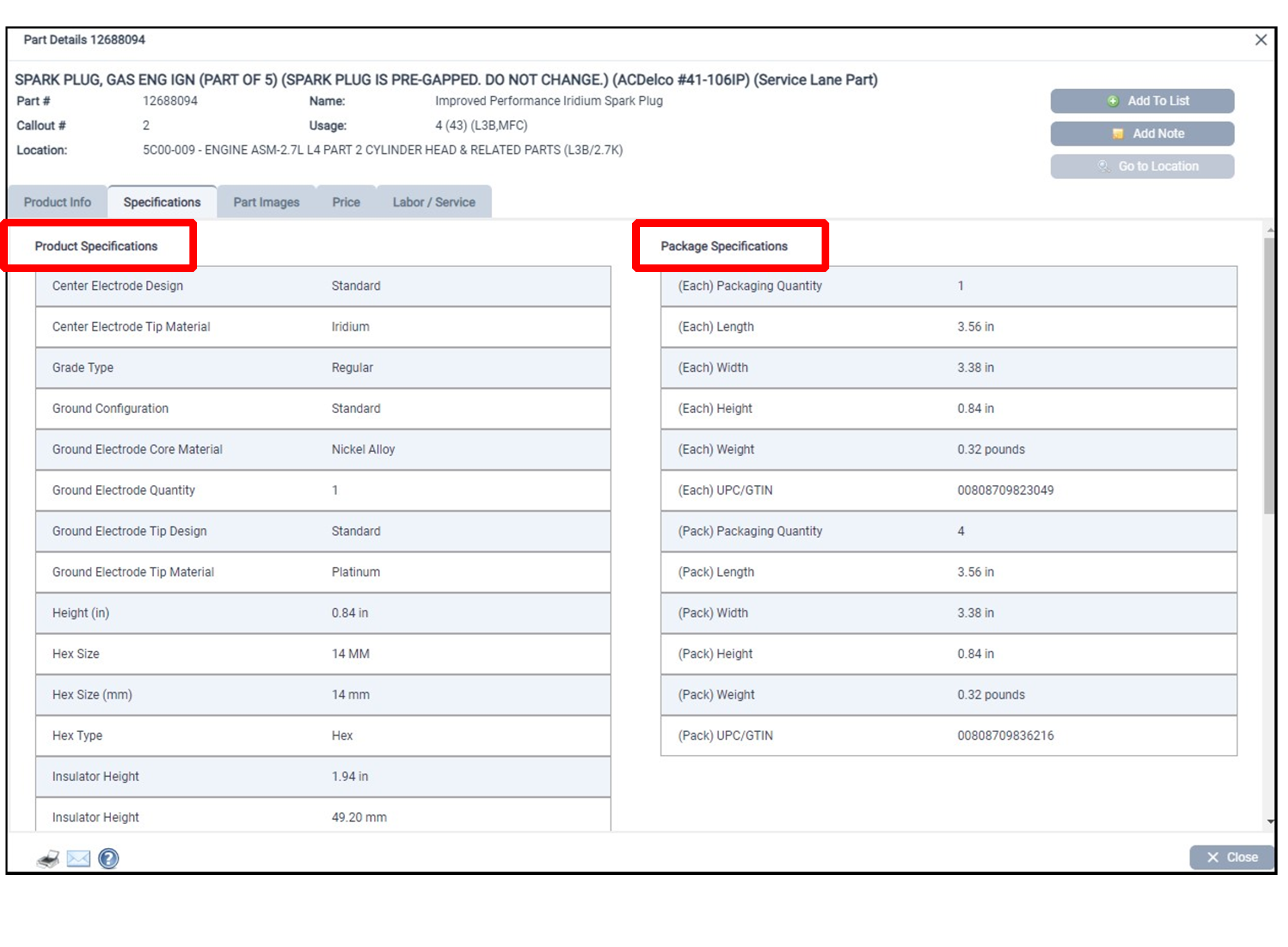Viewport: 1288px width, 947px height.
Task: Click the green plus Add To List icon
Action: pyautogui.click(x=1113, y=101)
